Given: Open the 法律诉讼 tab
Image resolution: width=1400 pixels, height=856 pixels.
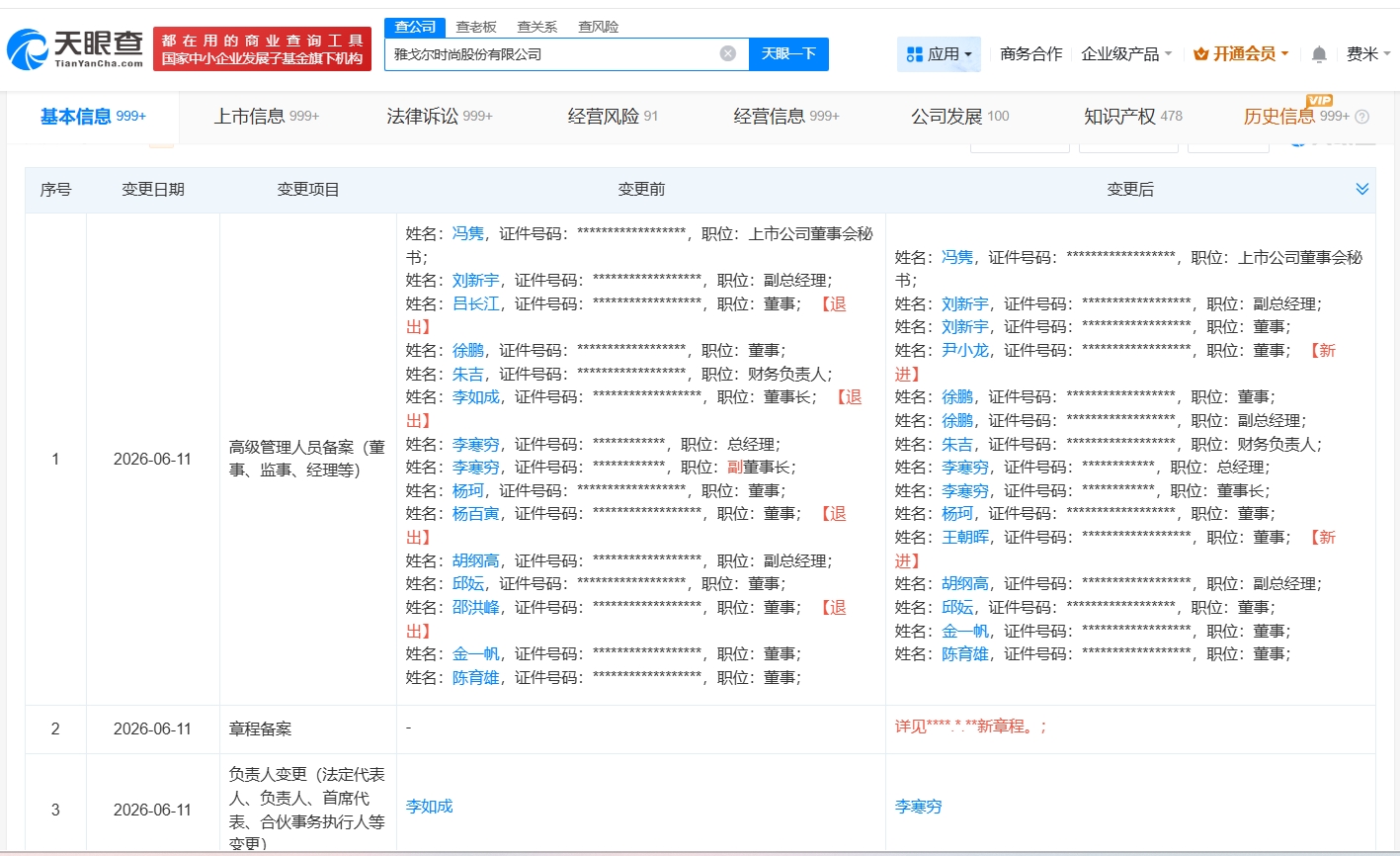Looking at the screenshot, I should pyautogui.click(x=440, y=117).
